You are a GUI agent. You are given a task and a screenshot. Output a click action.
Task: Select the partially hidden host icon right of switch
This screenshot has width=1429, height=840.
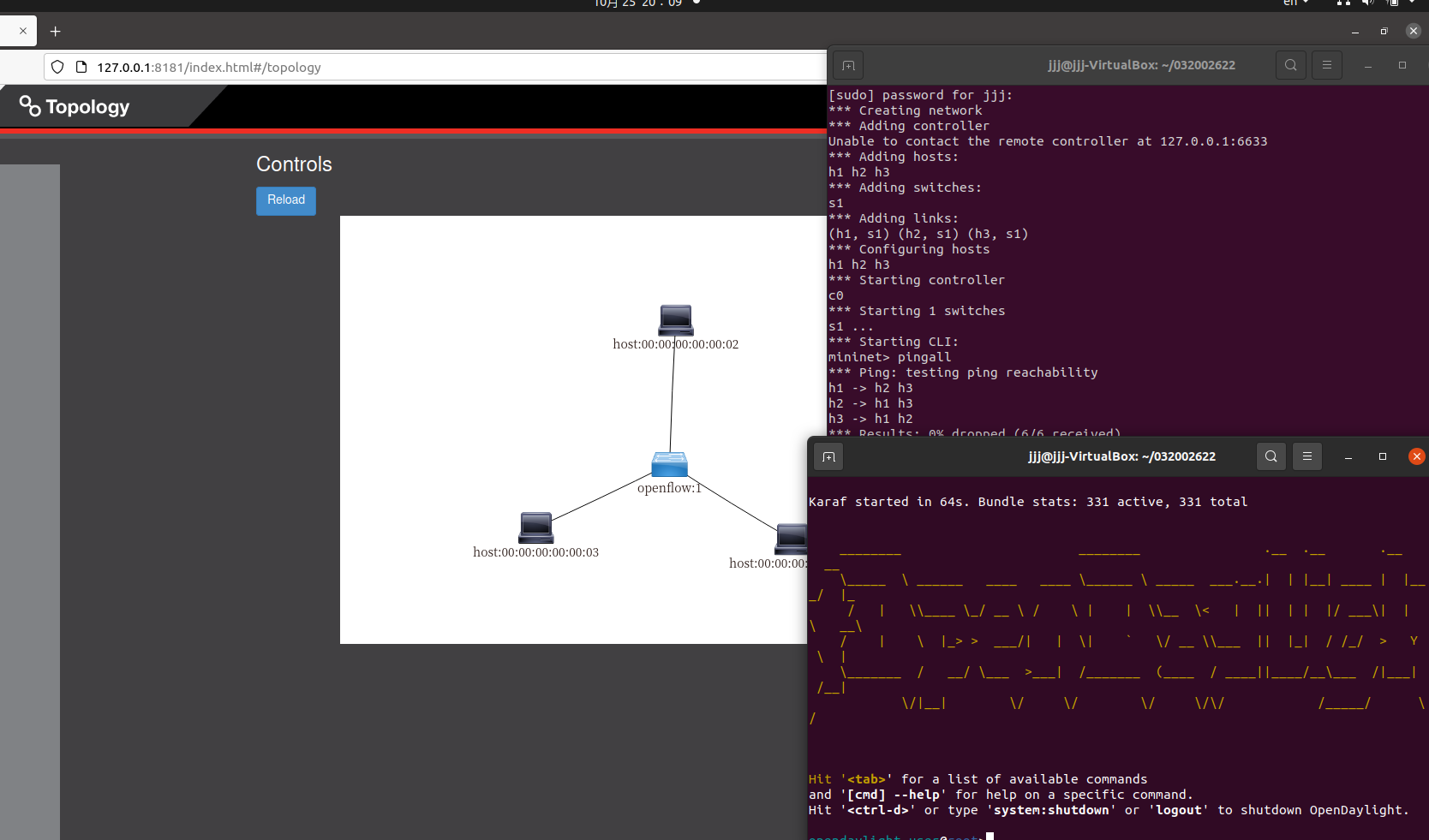(792, 539)
